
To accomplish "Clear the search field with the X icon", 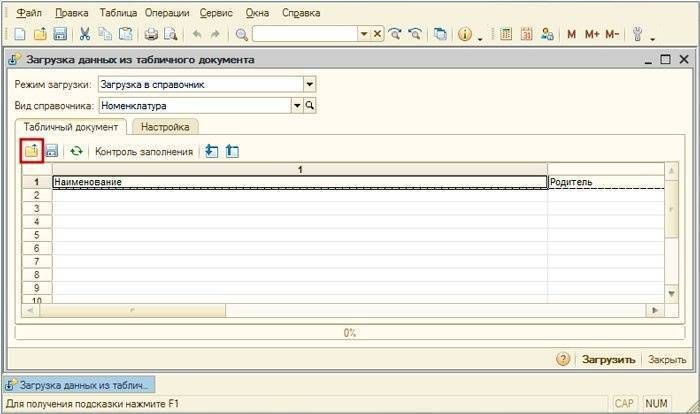I will 377,34.
